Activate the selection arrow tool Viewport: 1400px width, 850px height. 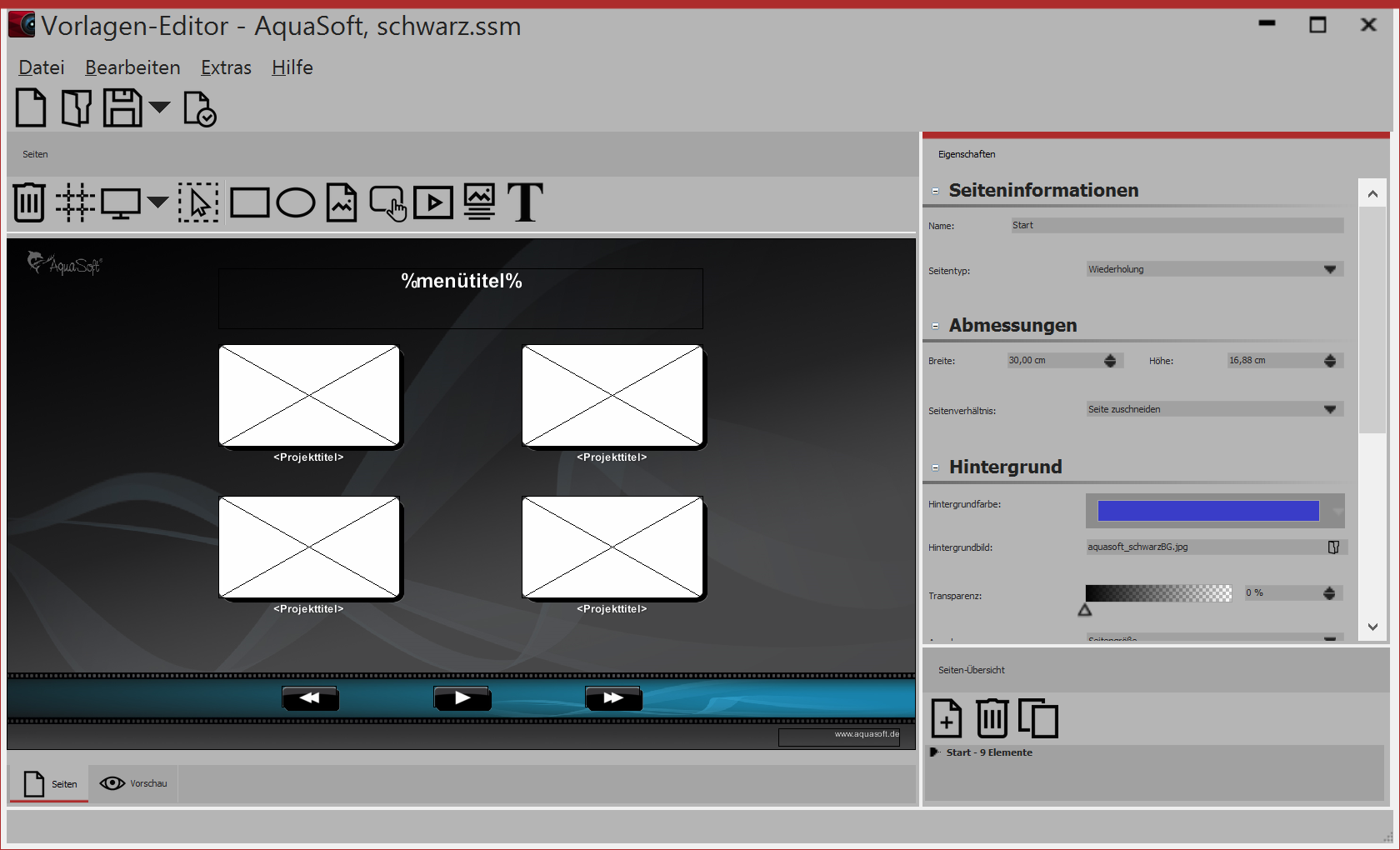coord(198,202)
